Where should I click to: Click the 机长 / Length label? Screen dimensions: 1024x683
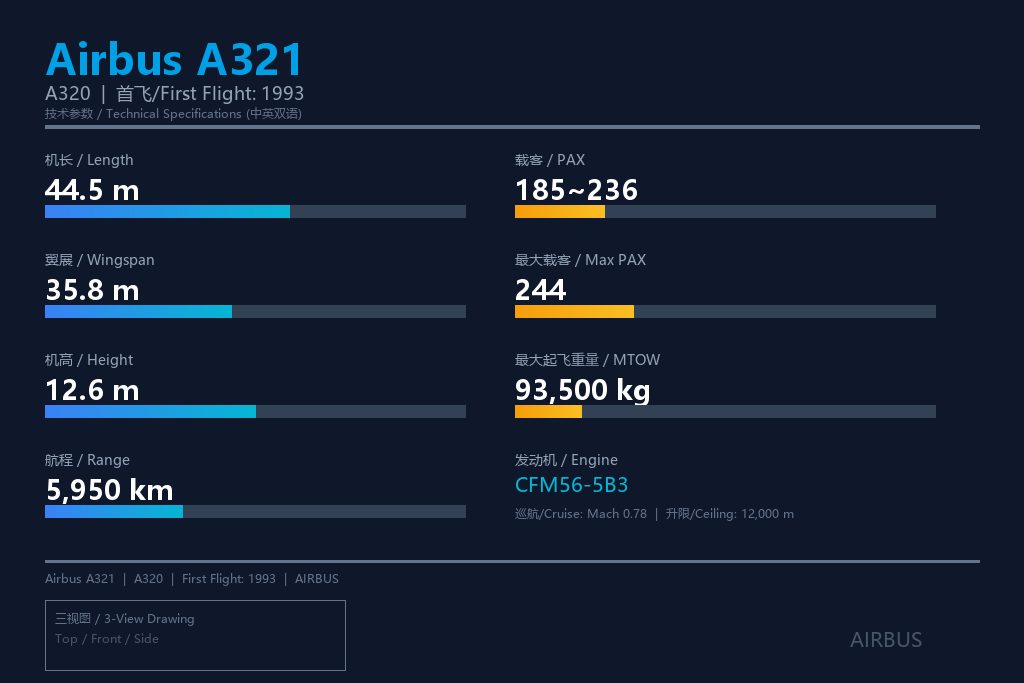[89, 160]
